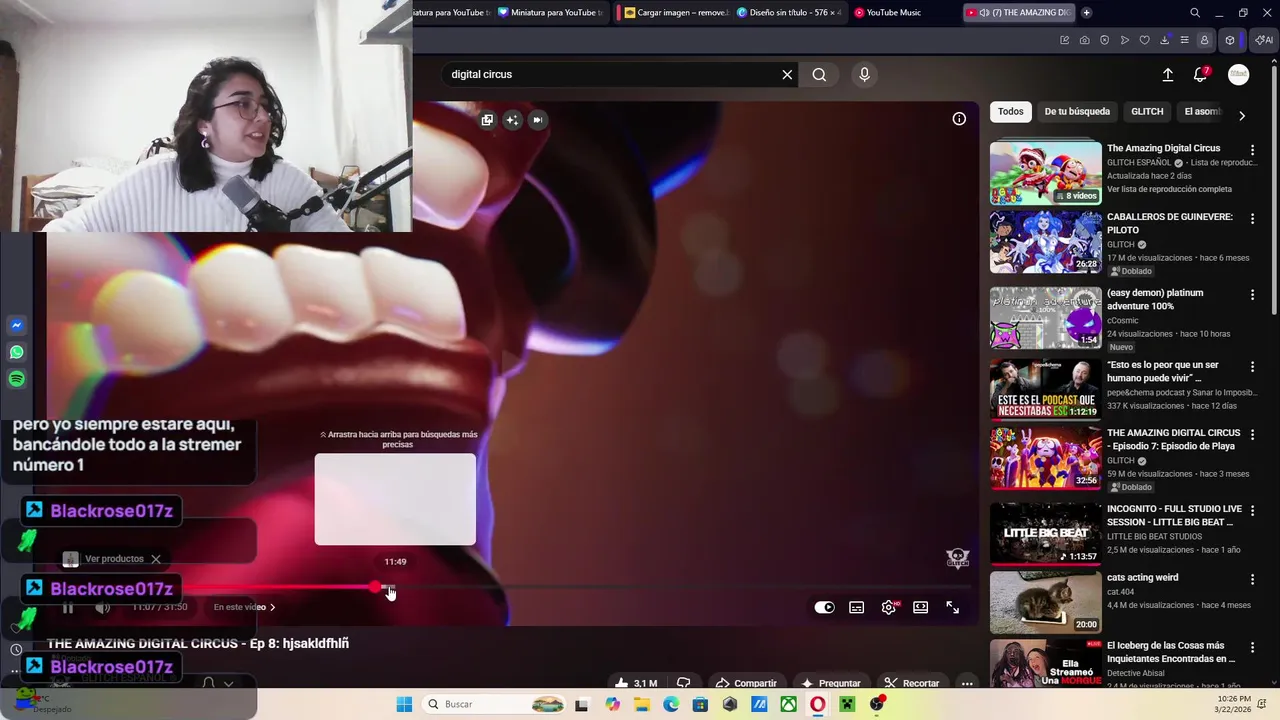
Task: Select the 'GLITCH' filter chip
Action: [1147, 112]
